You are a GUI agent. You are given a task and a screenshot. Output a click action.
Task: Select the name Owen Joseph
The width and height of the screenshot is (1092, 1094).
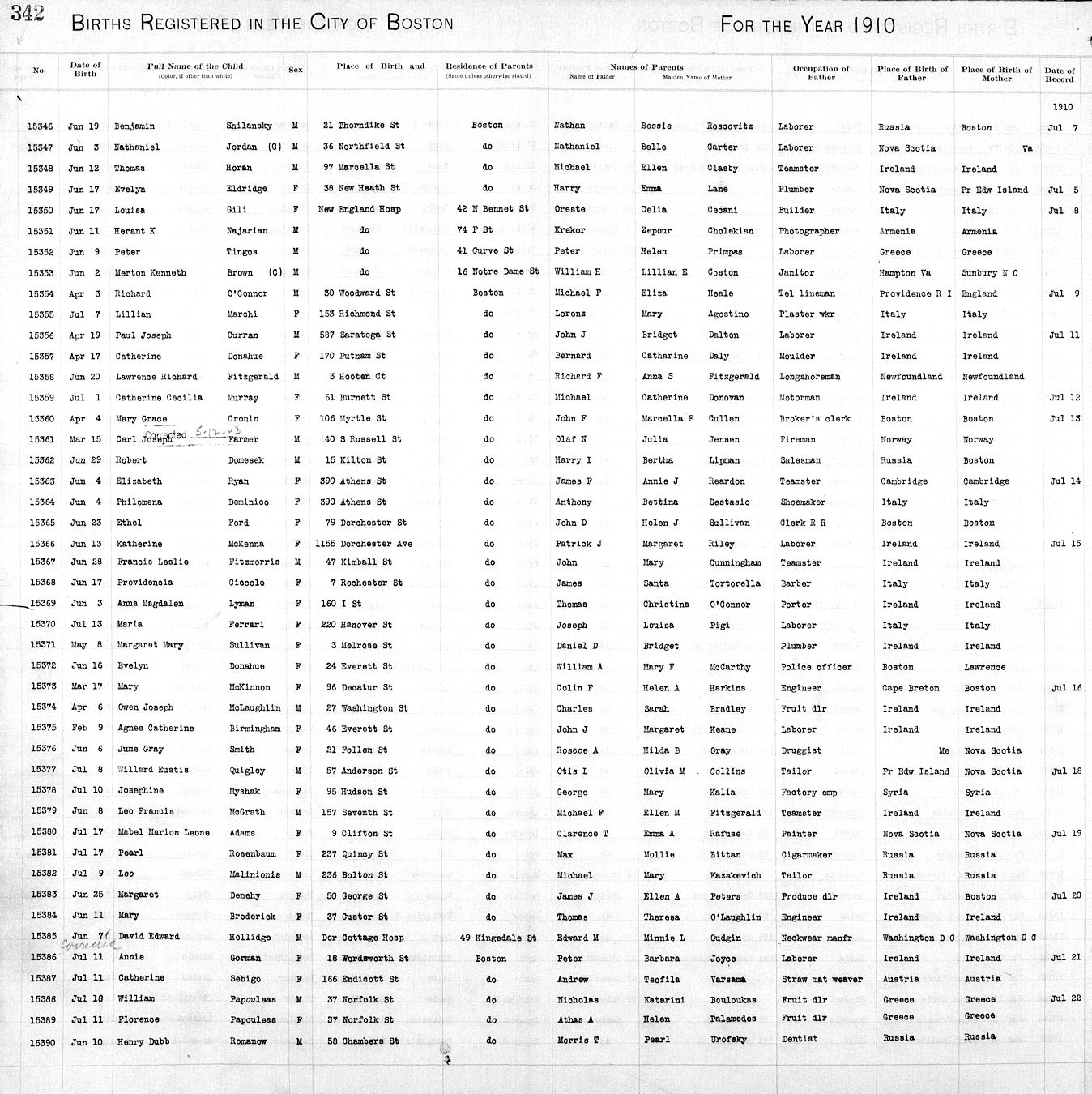click(x=145, y=707)
